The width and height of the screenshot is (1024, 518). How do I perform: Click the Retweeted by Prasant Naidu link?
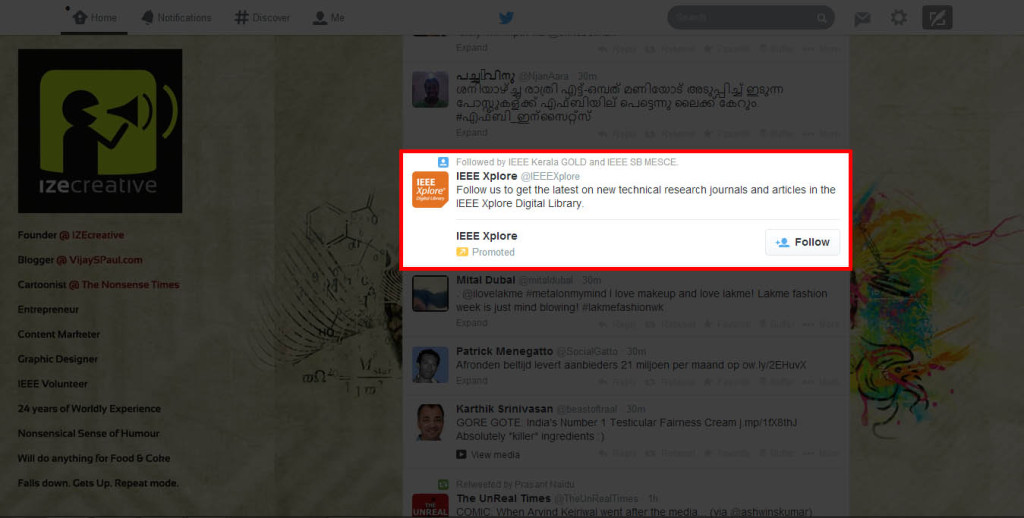coord(515,485)
